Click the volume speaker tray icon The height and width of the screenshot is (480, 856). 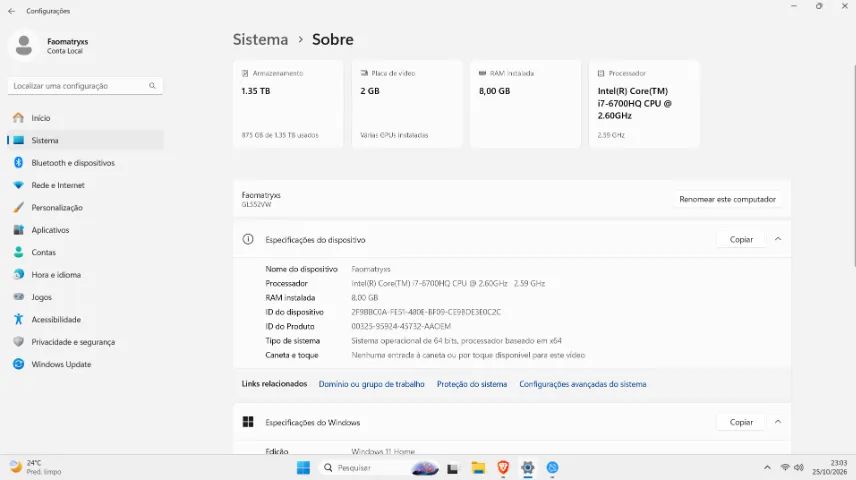(799, 467)
